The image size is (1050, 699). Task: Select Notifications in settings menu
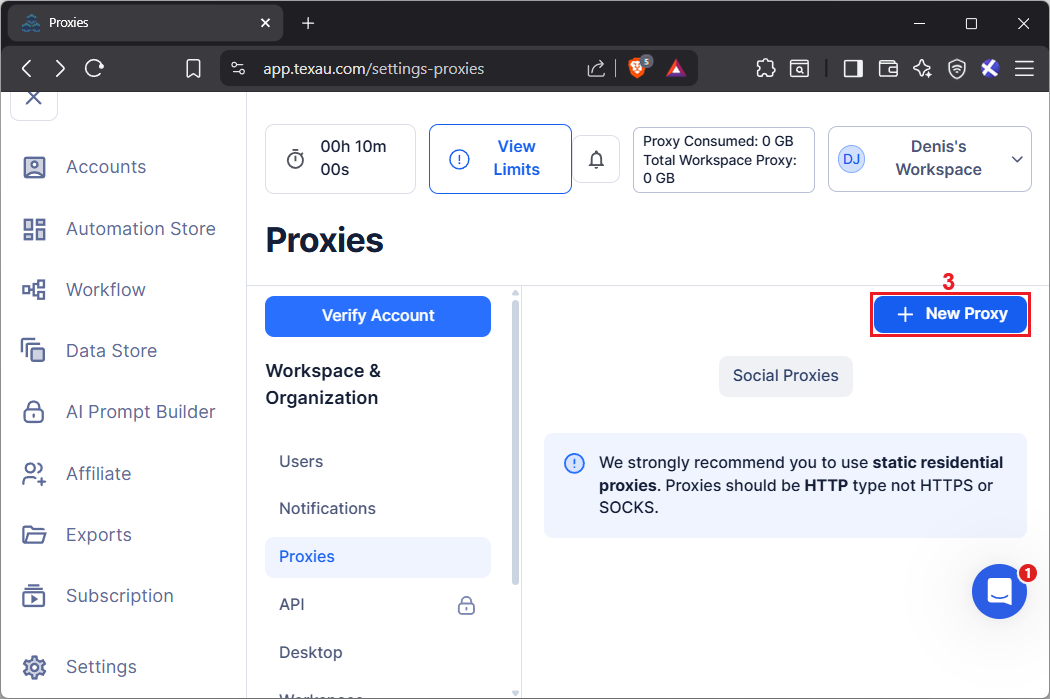pyautogui.click(x=327, y=508)
